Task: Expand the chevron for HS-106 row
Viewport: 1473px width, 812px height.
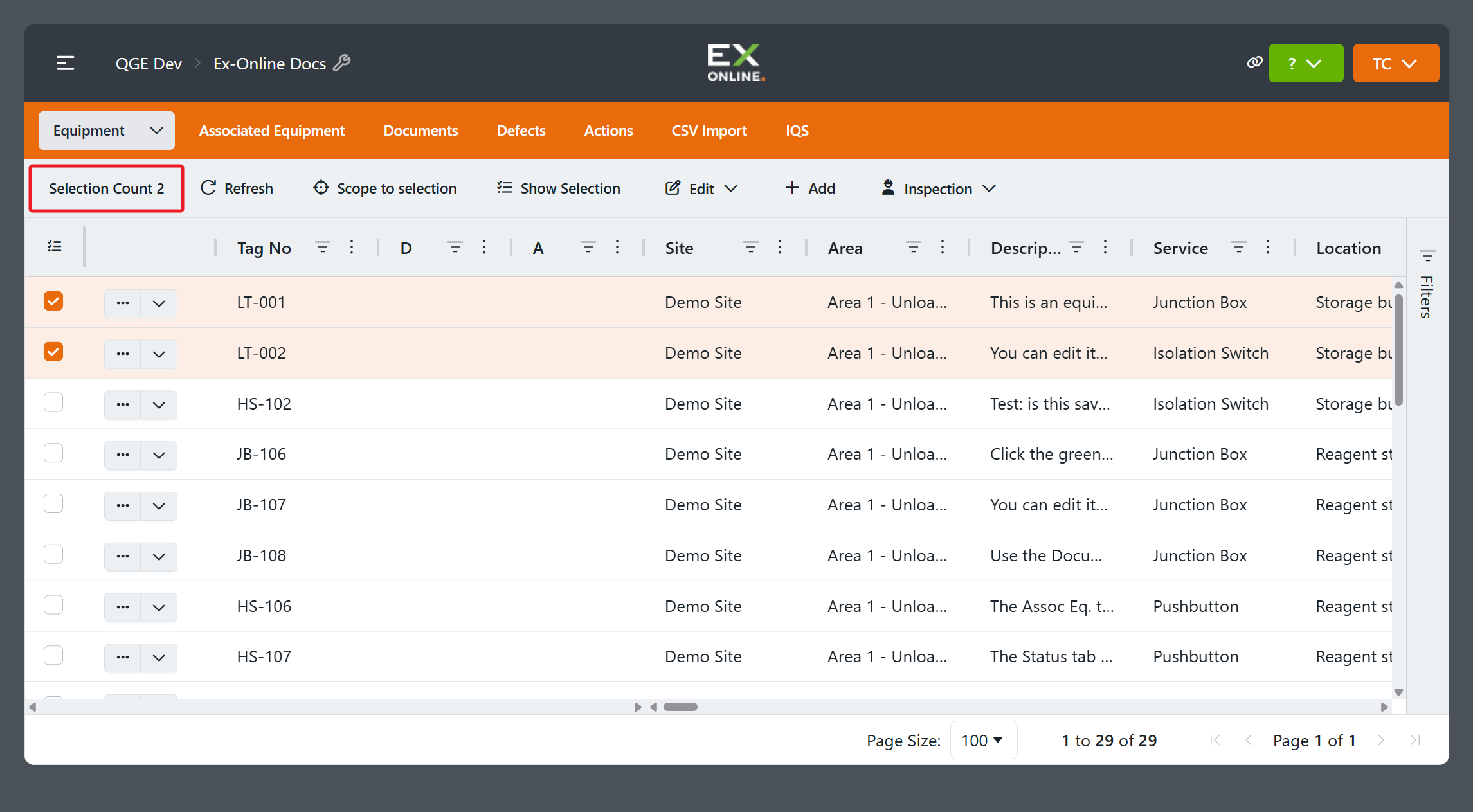Action: (x=159, y=607)
